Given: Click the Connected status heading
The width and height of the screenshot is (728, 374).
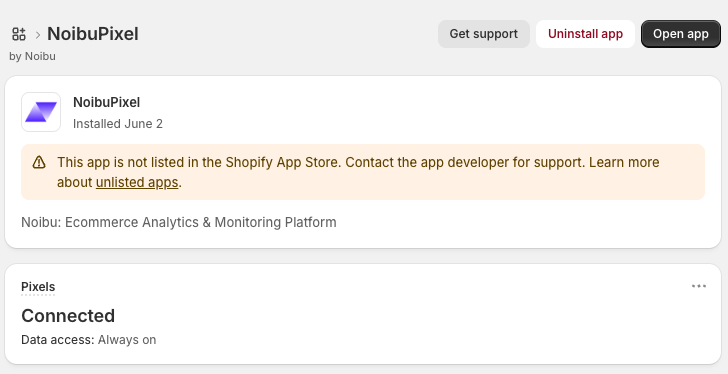Looking at the screenshot, I should pos(68,316).
